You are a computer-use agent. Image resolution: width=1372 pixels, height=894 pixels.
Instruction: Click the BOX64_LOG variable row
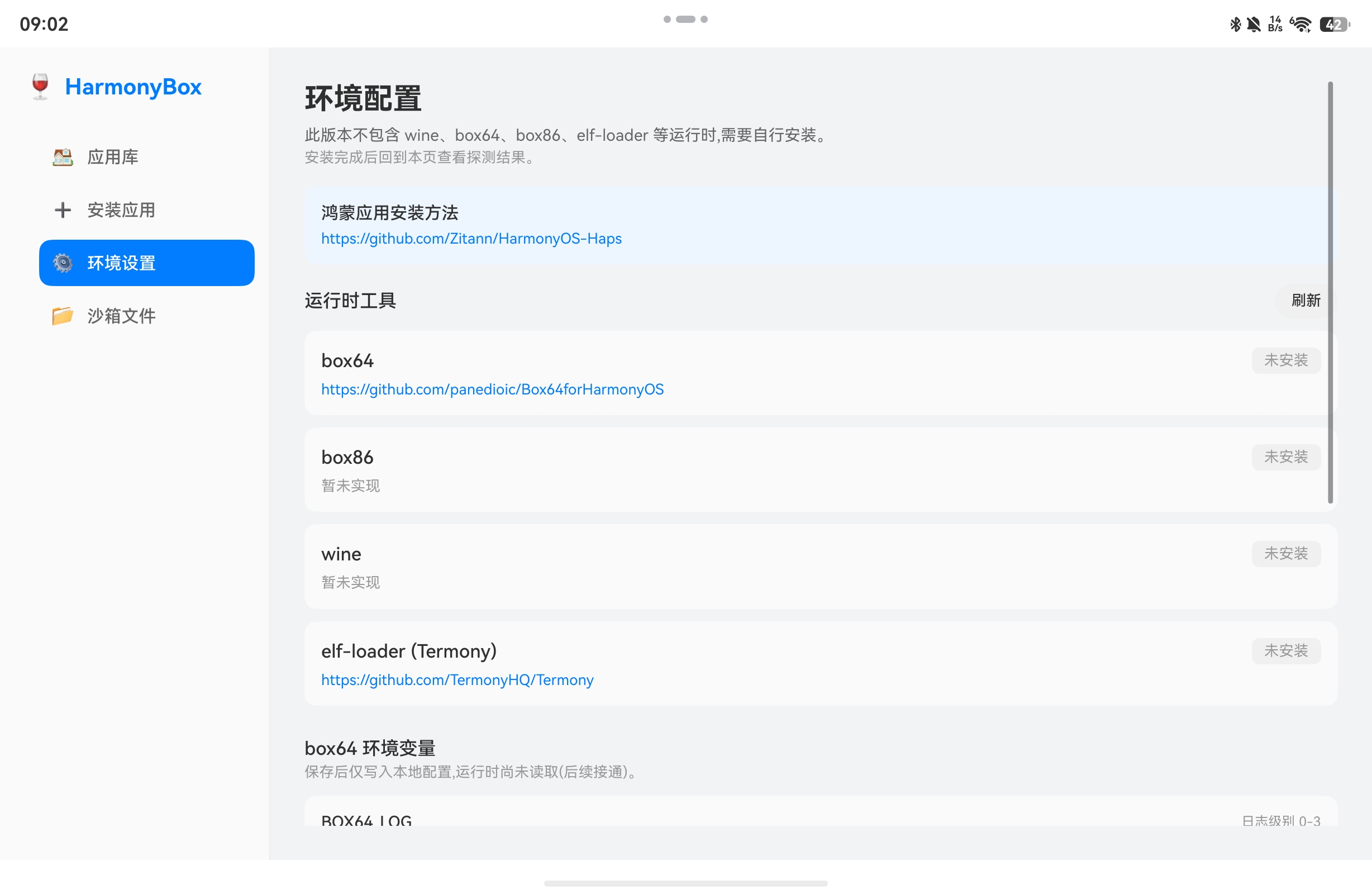(x=821, y=811)
